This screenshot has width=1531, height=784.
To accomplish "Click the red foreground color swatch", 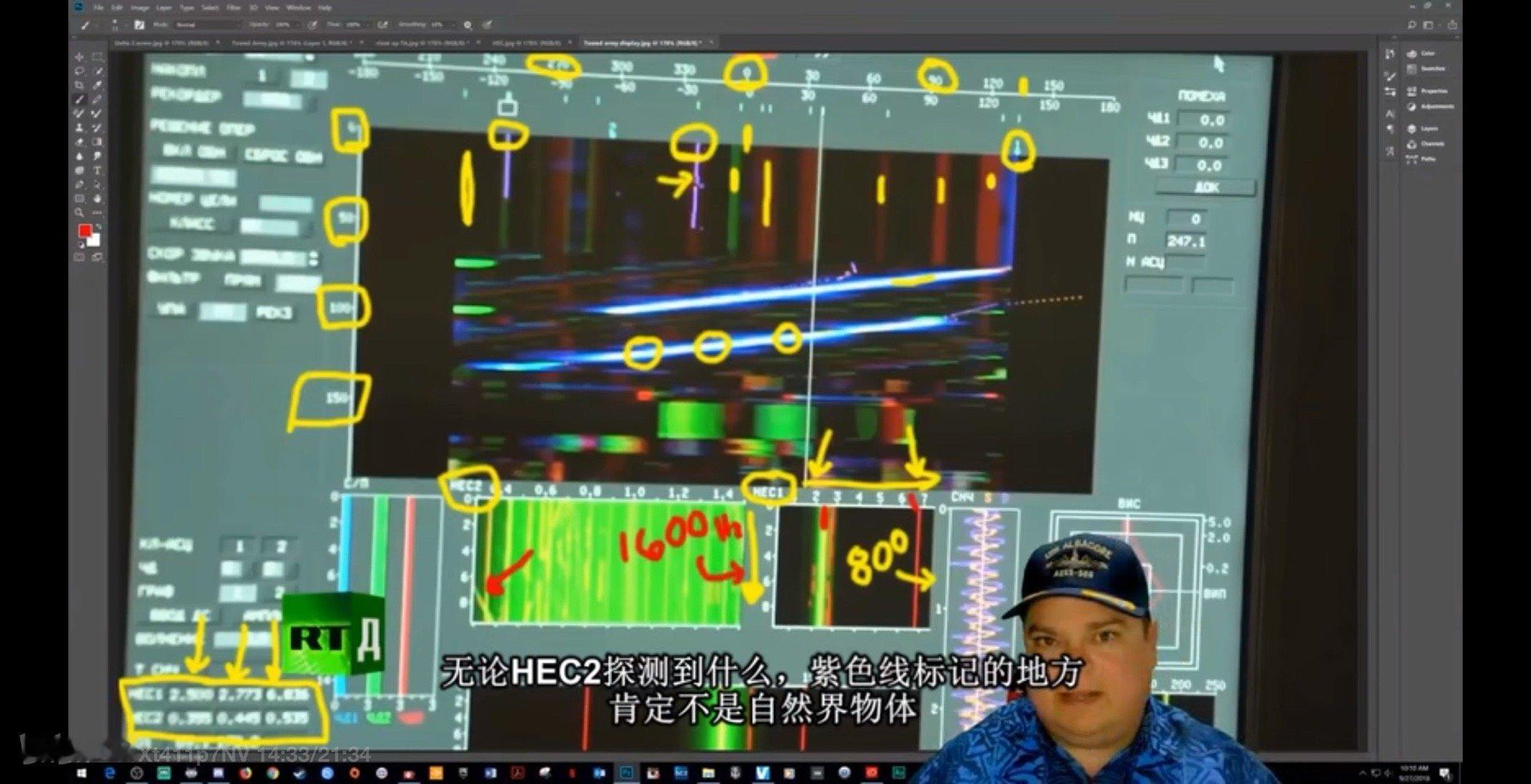I will [84, 230].
